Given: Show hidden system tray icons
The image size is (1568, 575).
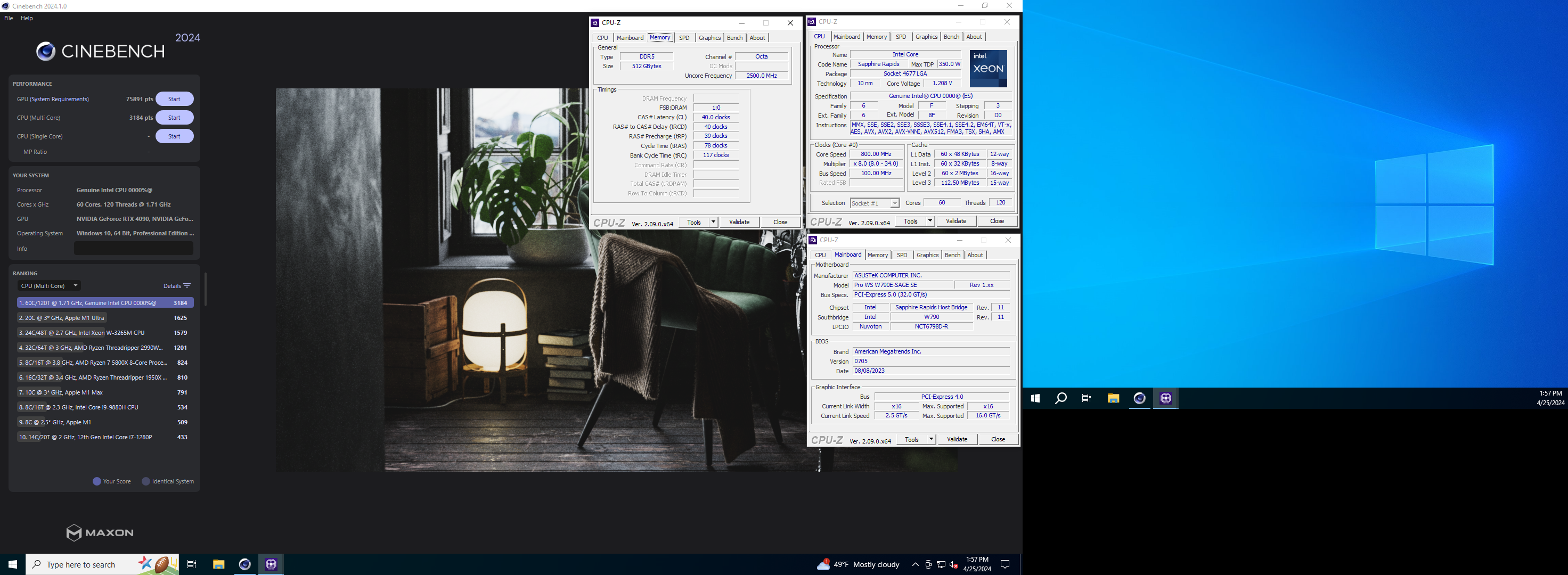Looking at the screenshot, I should pos(915,565).
